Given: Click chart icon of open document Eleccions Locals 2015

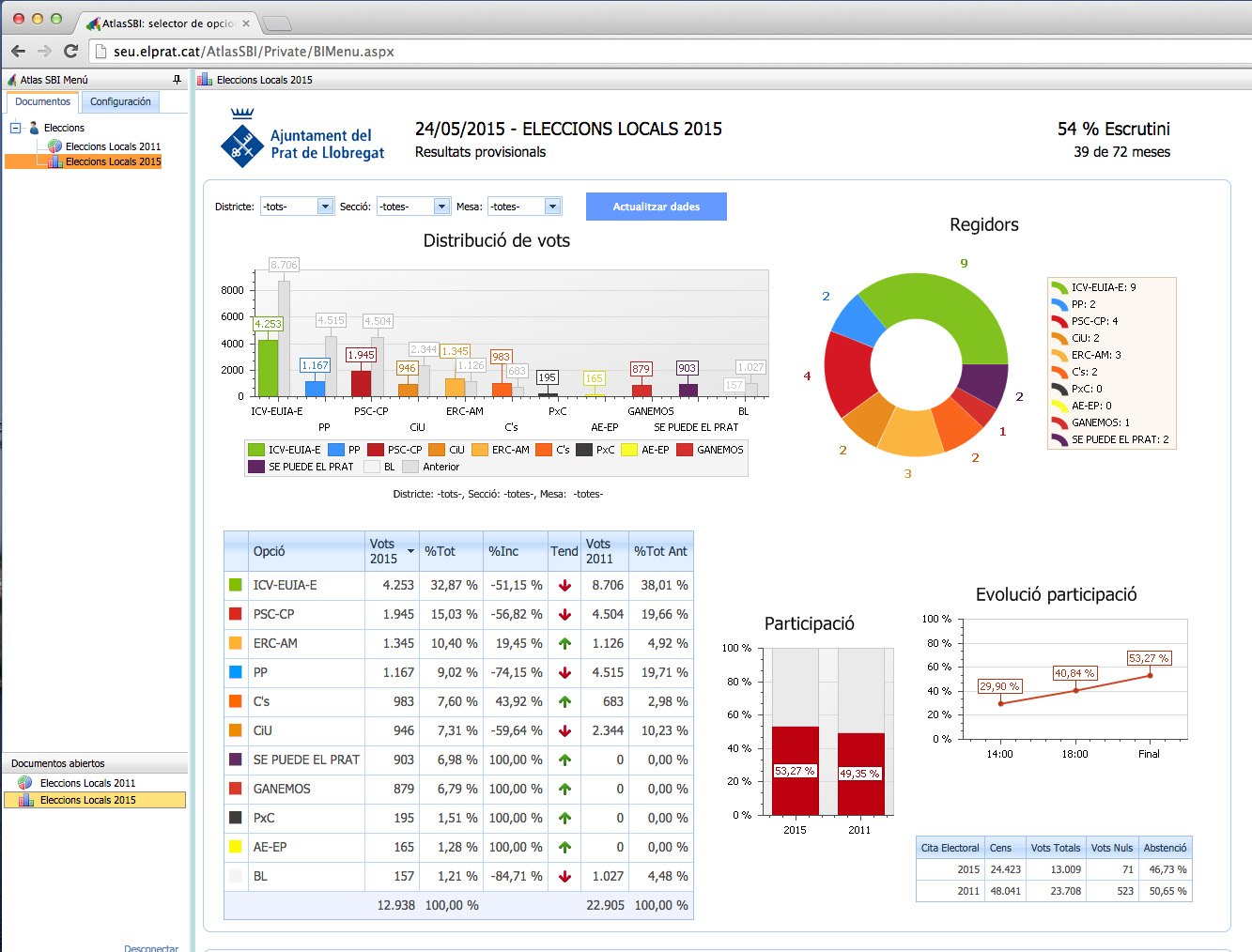Looking at the screenshot, I should [x=25, y=800].
